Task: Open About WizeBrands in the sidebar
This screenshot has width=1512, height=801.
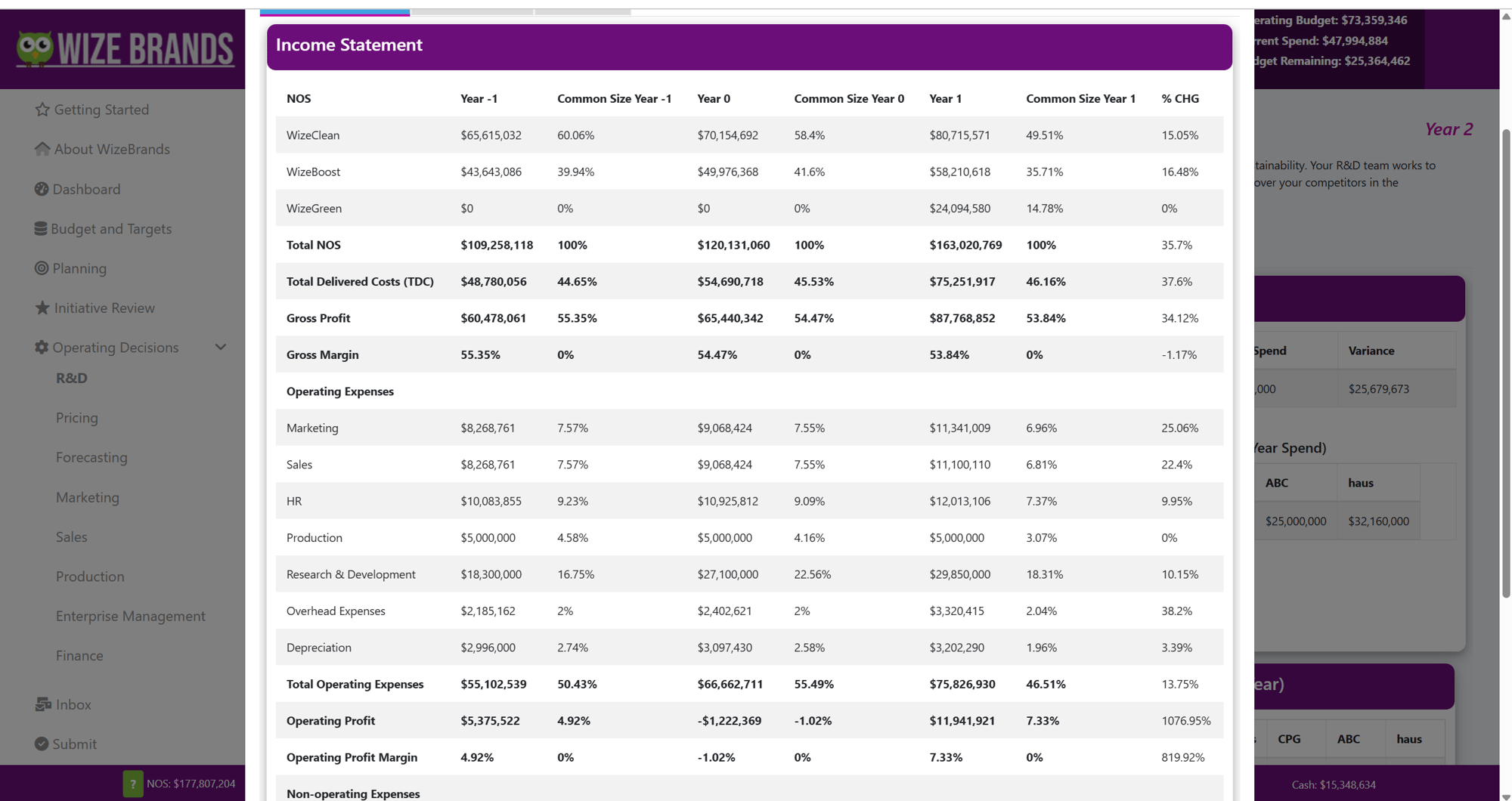Action: pos(112,149)
